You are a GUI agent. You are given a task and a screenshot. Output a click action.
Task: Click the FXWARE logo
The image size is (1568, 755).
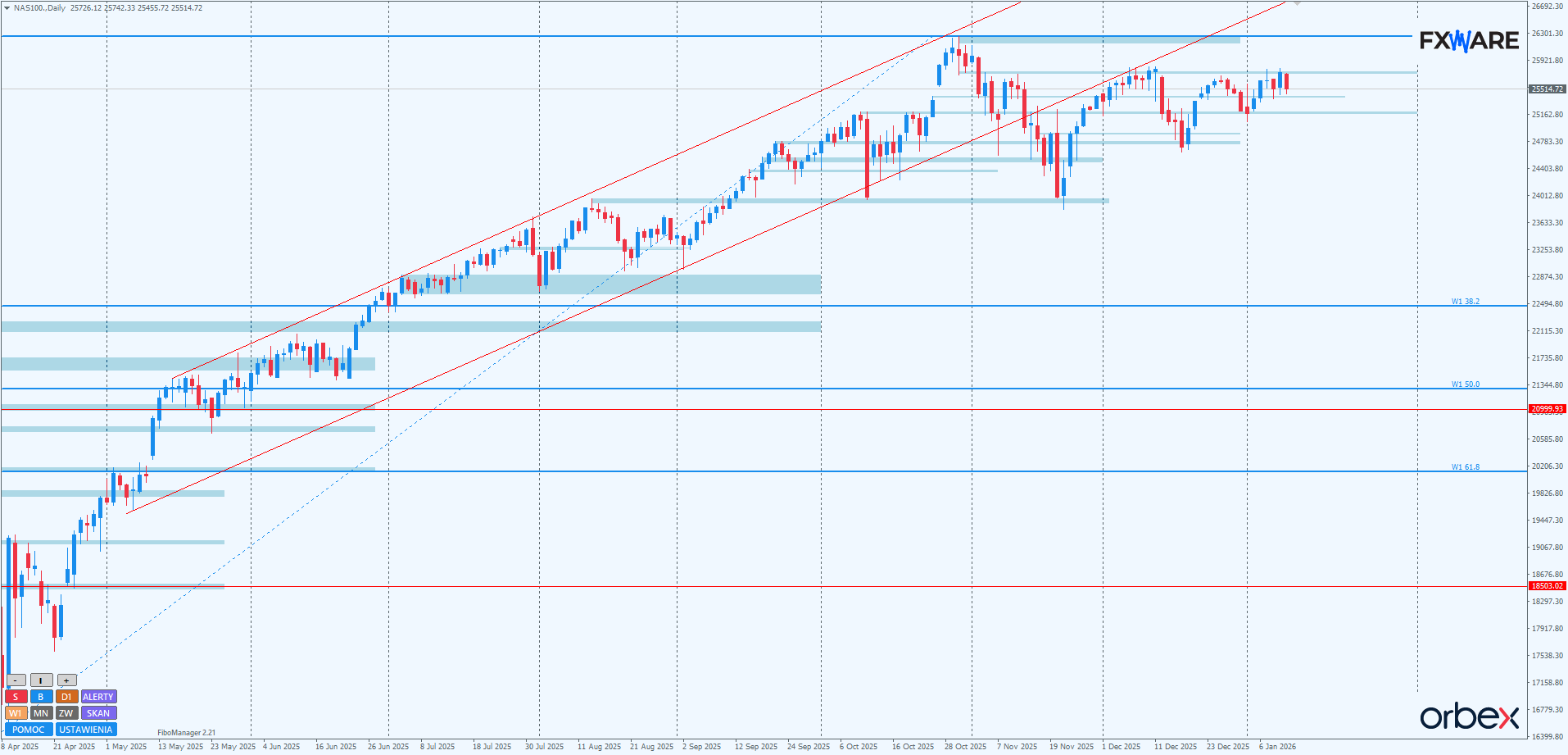[x=1469, y=41]
